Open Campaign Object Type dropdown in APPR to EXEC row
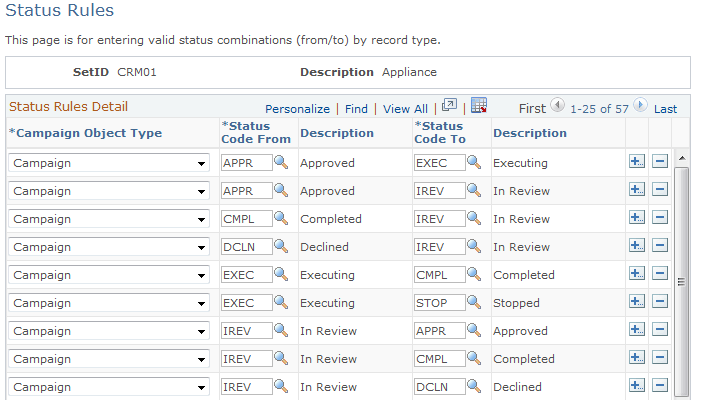Screen dimensions: 701x400 [x=109, y=163]
